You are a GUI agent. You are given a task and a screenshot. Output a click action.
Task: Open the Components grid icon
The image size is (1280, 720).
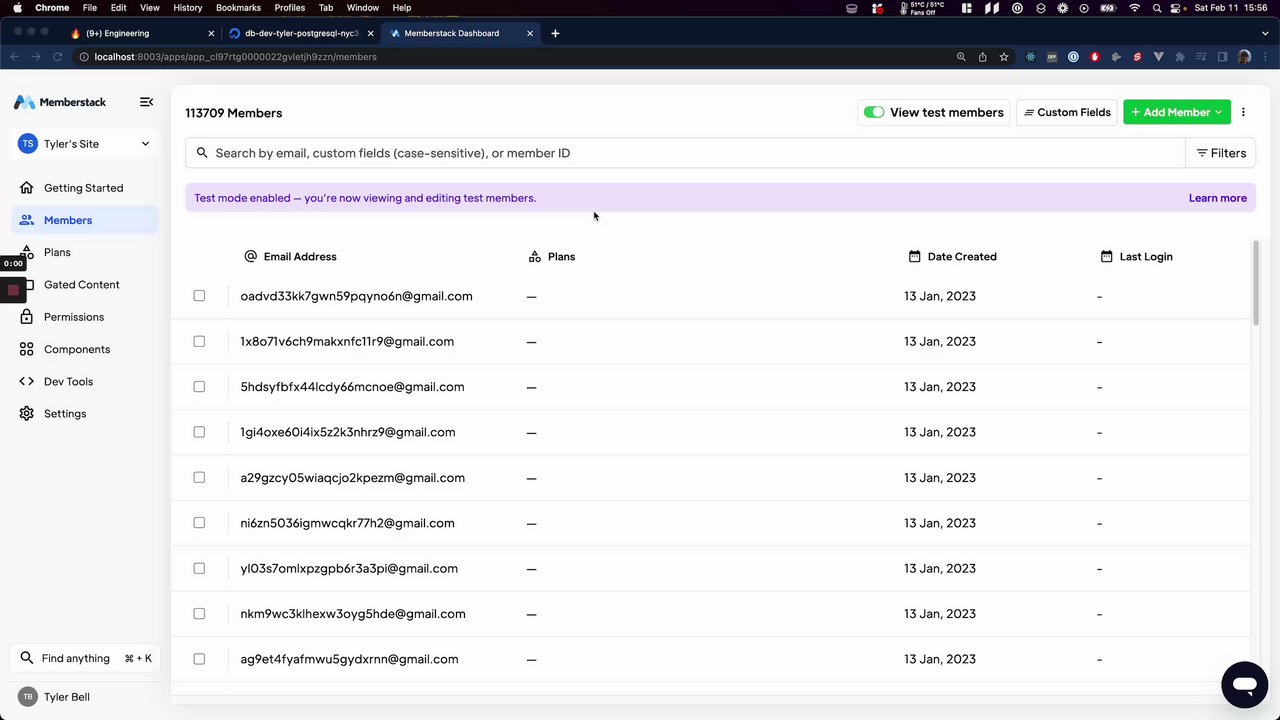26,349
